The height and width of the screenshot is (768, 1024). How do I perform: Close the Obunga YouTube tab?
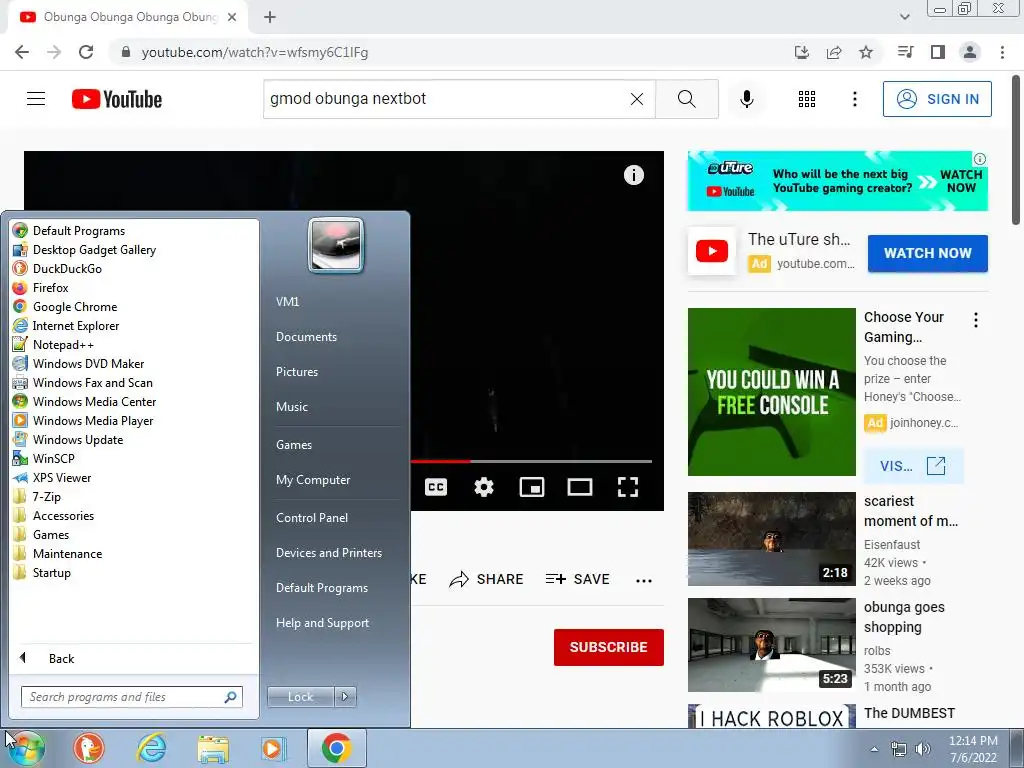coord(232,17)
